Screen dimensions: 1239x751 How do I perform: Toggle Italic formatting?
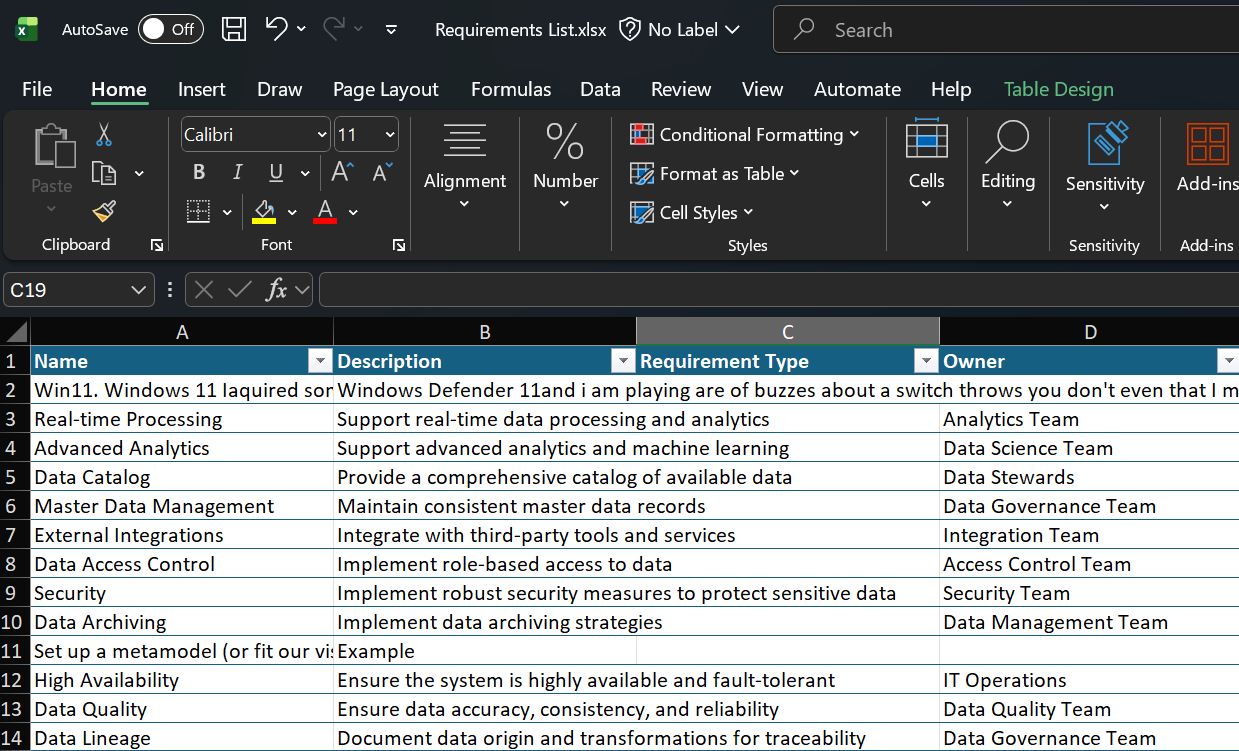[x=237, y=172]
